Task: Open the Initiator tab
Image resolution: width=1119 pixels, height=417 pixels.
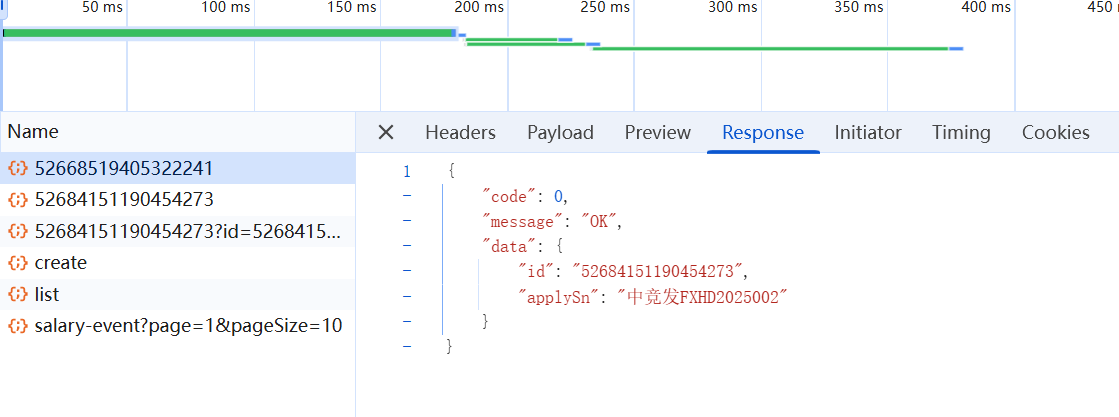Action: pos(868,132)
